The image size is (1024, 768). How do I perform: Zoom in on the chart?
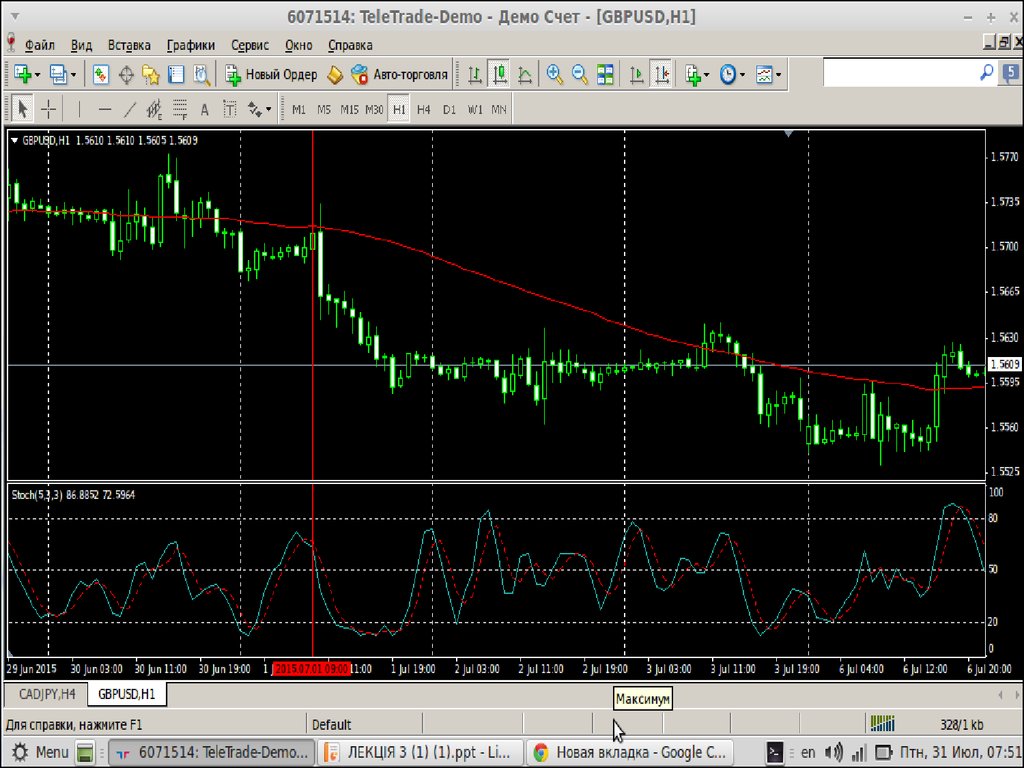point(554,74)
